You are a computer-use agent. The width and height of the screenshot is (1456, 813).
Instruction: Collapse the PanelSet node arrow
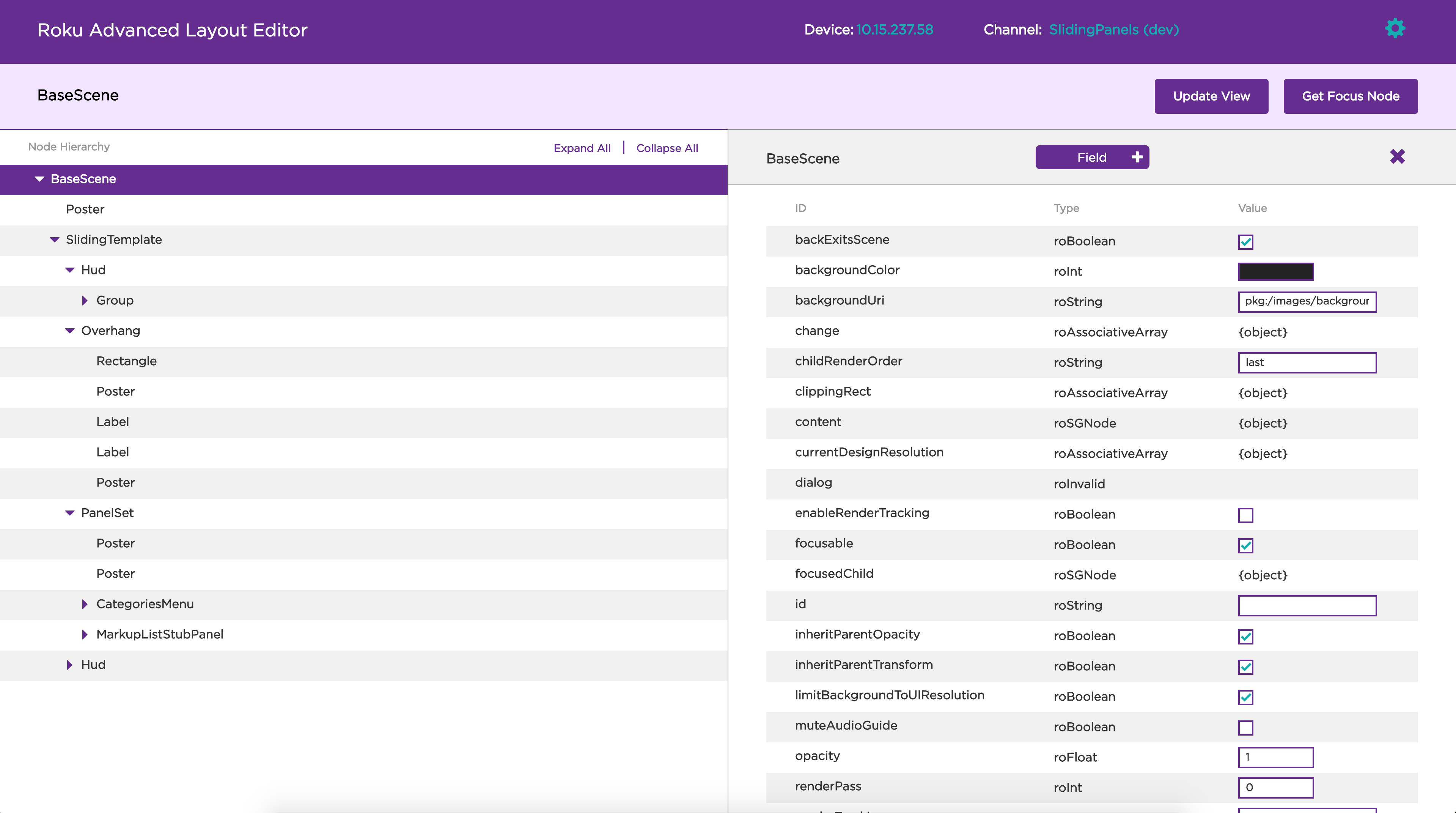pyautogui.click(x=70, y=514)
